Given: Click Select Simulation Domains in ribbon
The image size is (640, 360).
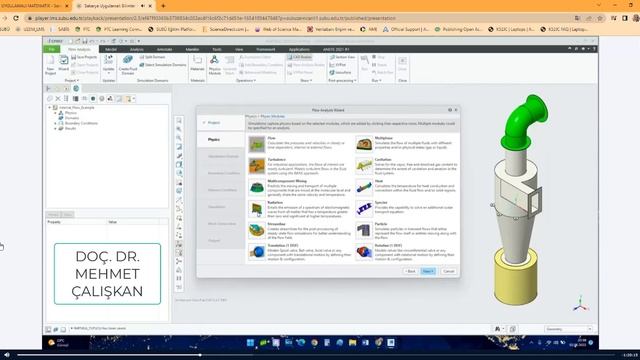Looking at the screenshot, I should click(163, 65).
